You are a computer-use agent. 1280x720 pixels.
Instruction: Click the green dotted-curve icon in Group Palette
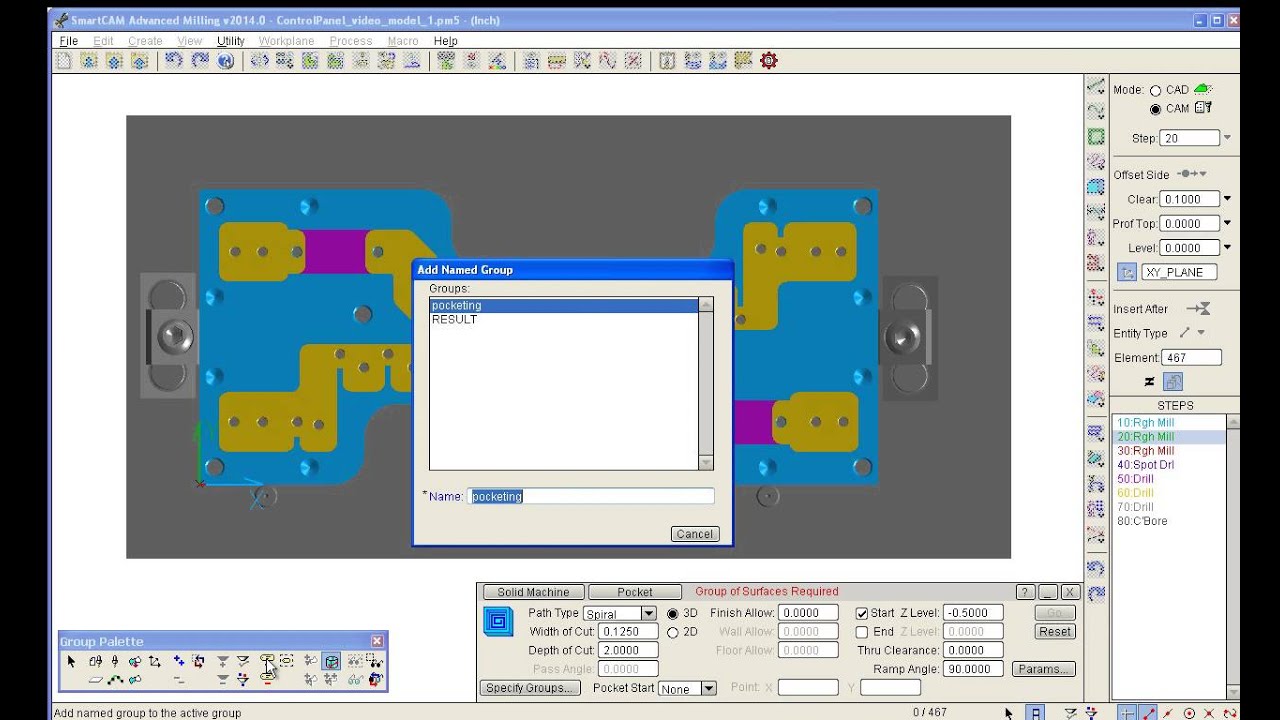[x=115, y=680]
